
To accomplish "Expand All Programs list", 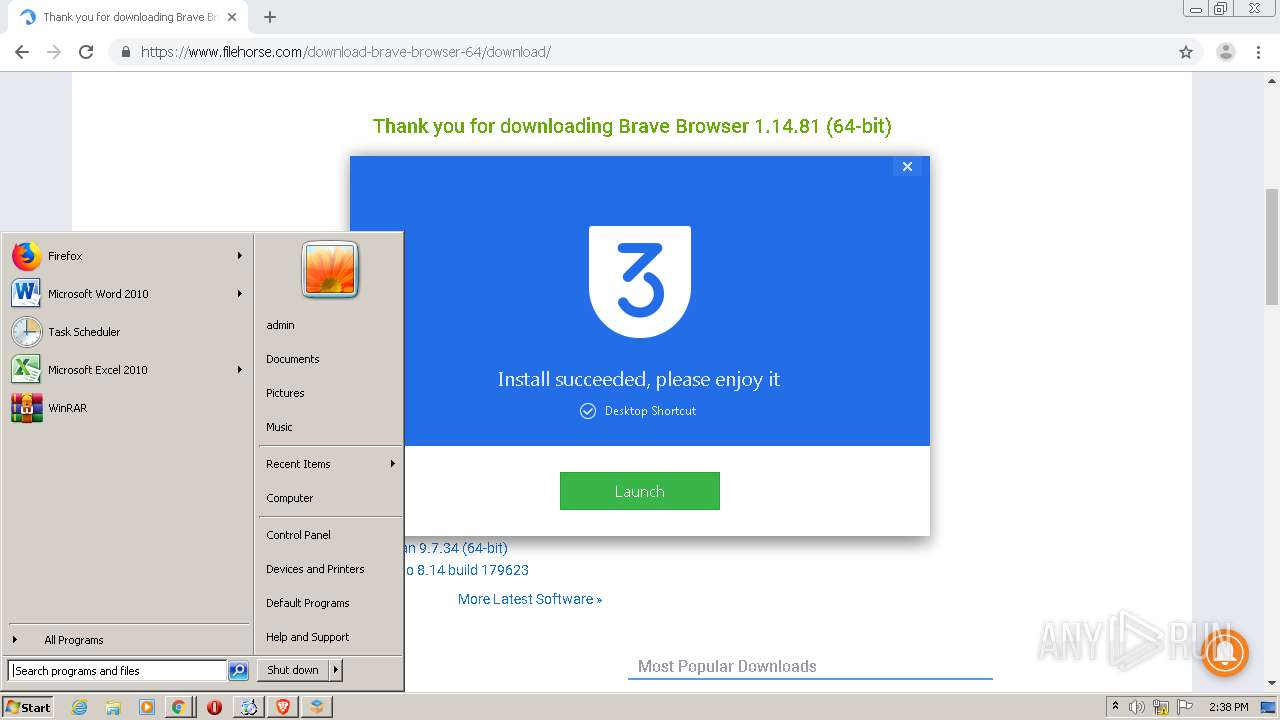I will click(x=128, y=640).
